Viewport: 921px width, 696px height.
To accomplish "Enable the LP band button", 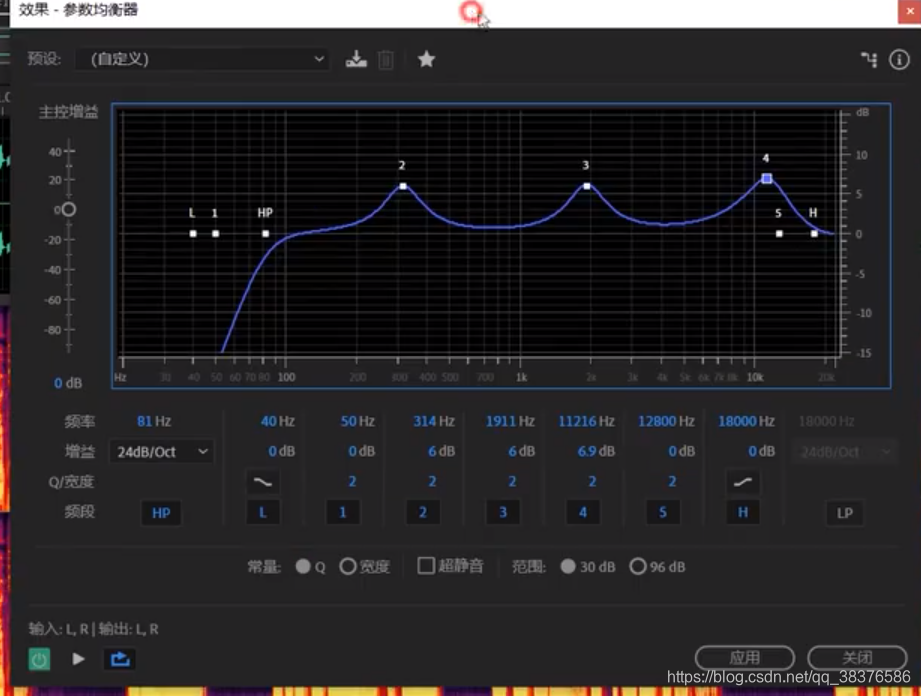I will coord(845,513).
